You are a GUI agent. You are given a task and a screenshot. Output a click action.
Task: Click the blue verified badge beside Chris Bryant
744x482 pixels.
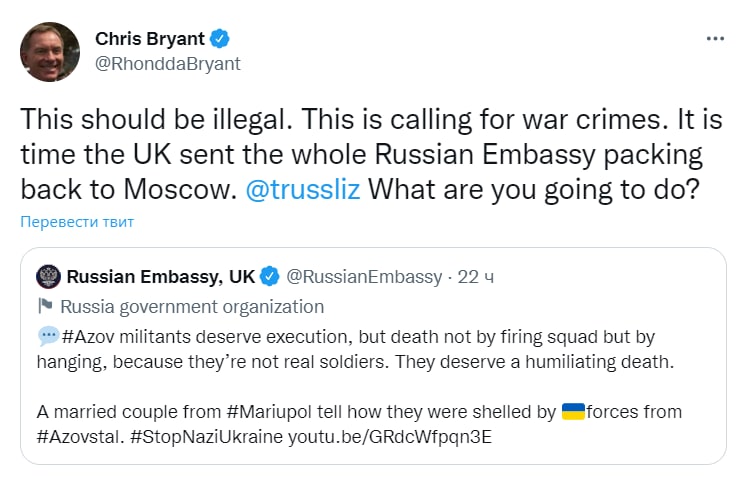tap(220, 39)
